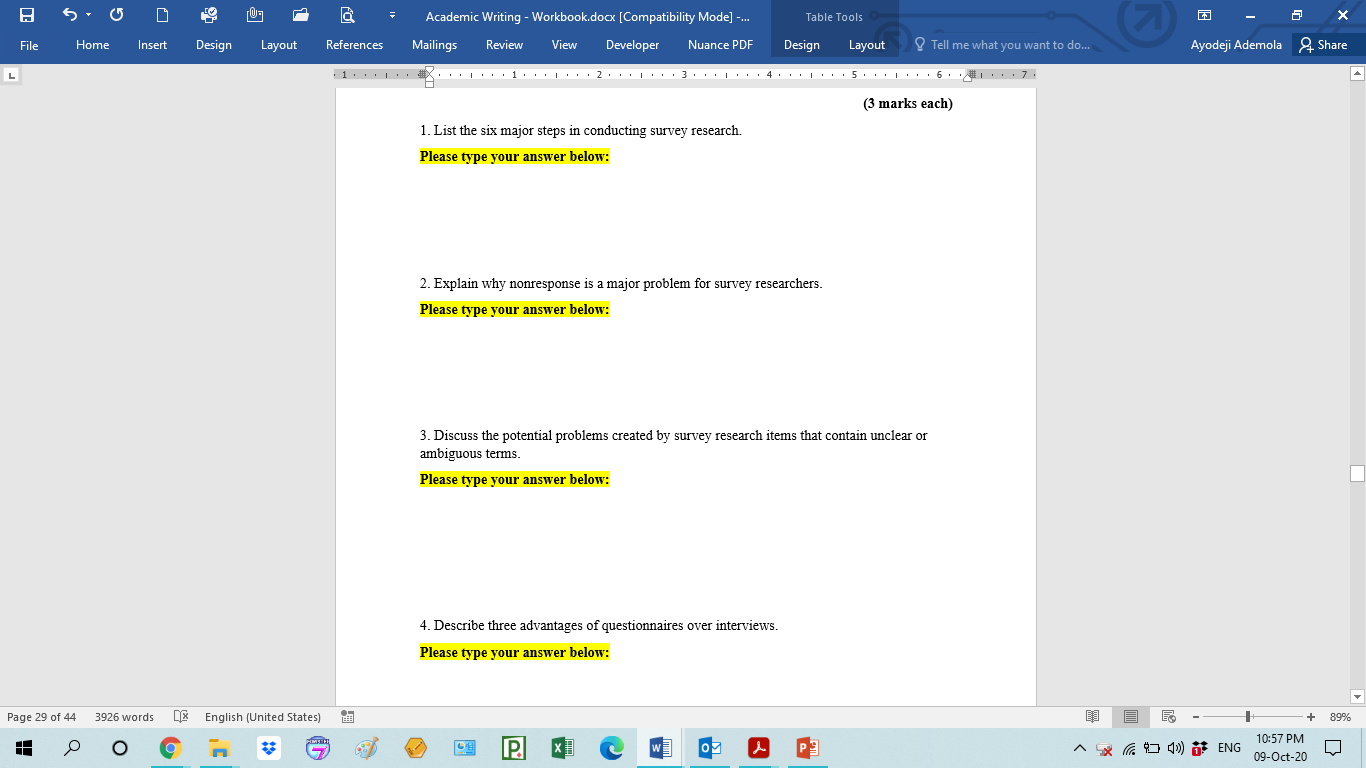The width and height of the screenshot is (1366, 768).
Task: Toggle Print Layout view on
Action: point(1130,716)
